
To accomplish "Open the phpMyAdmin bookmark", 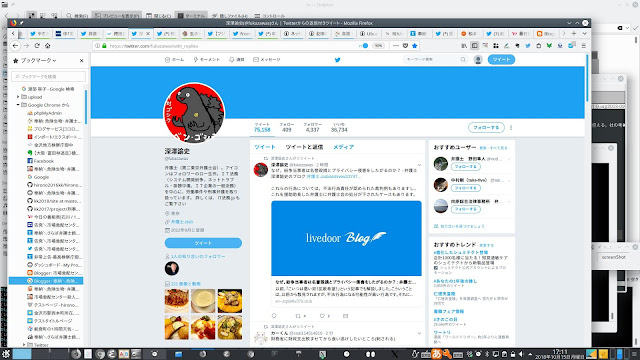I will coord(48,113).
